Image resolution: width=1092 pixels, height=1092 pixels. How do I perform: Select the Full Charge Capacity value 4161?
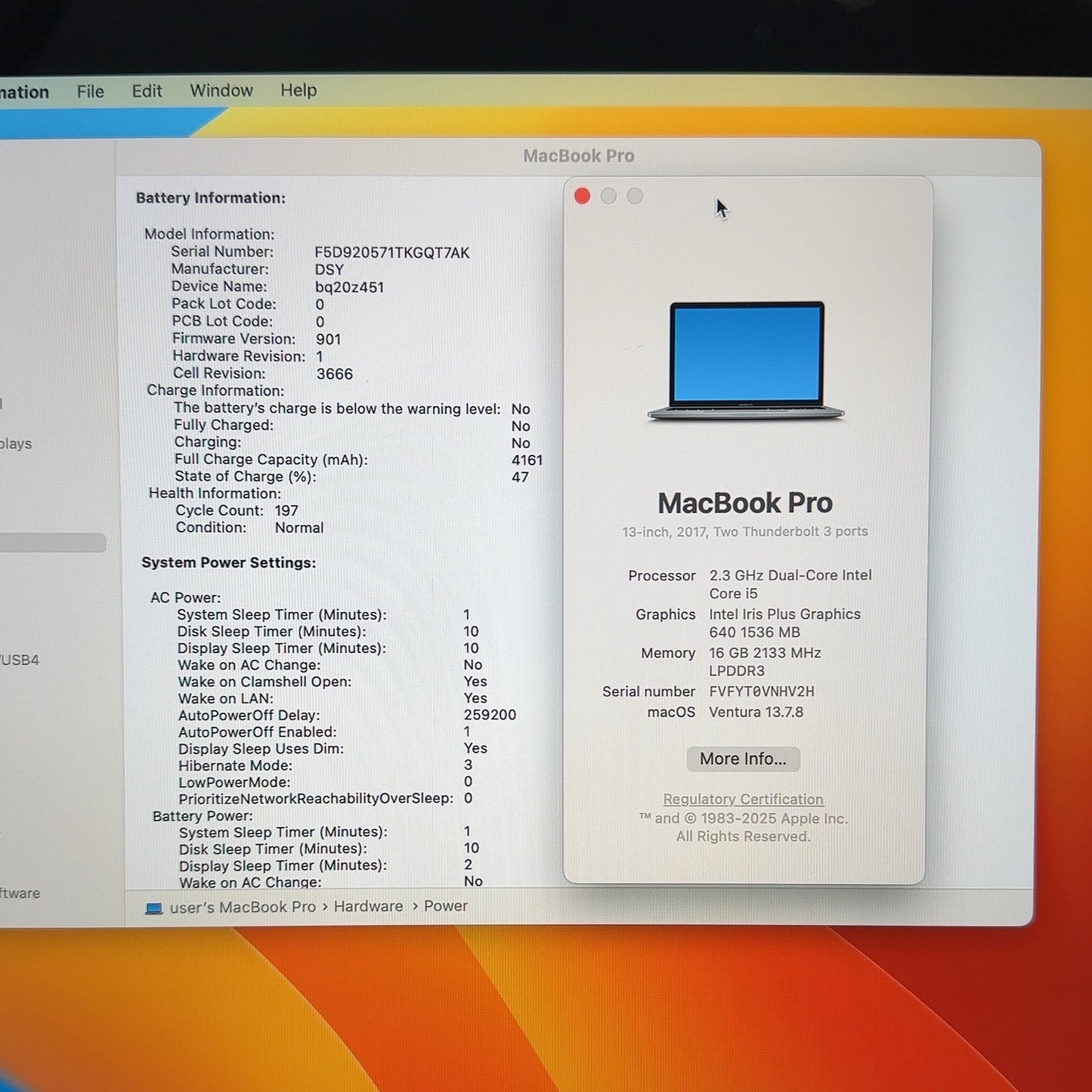click(x=527, y=460)
